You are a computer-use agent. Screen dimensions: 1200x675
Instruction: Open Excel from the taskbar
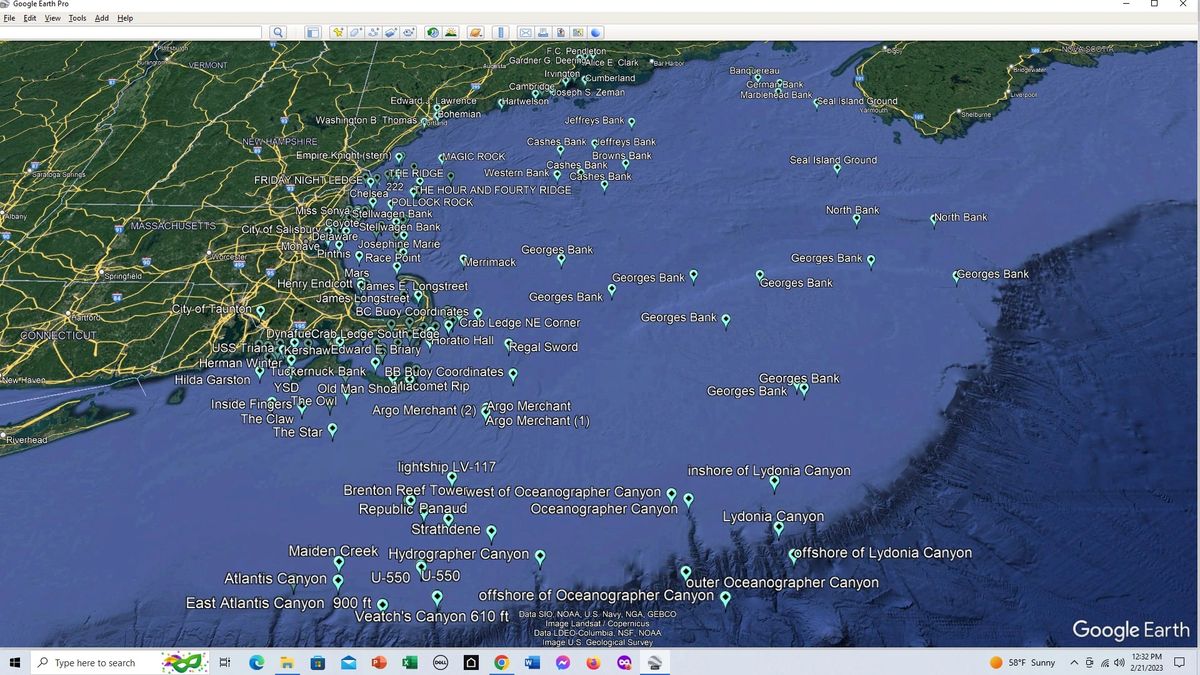pyautogui.click(x=410, y=662)
